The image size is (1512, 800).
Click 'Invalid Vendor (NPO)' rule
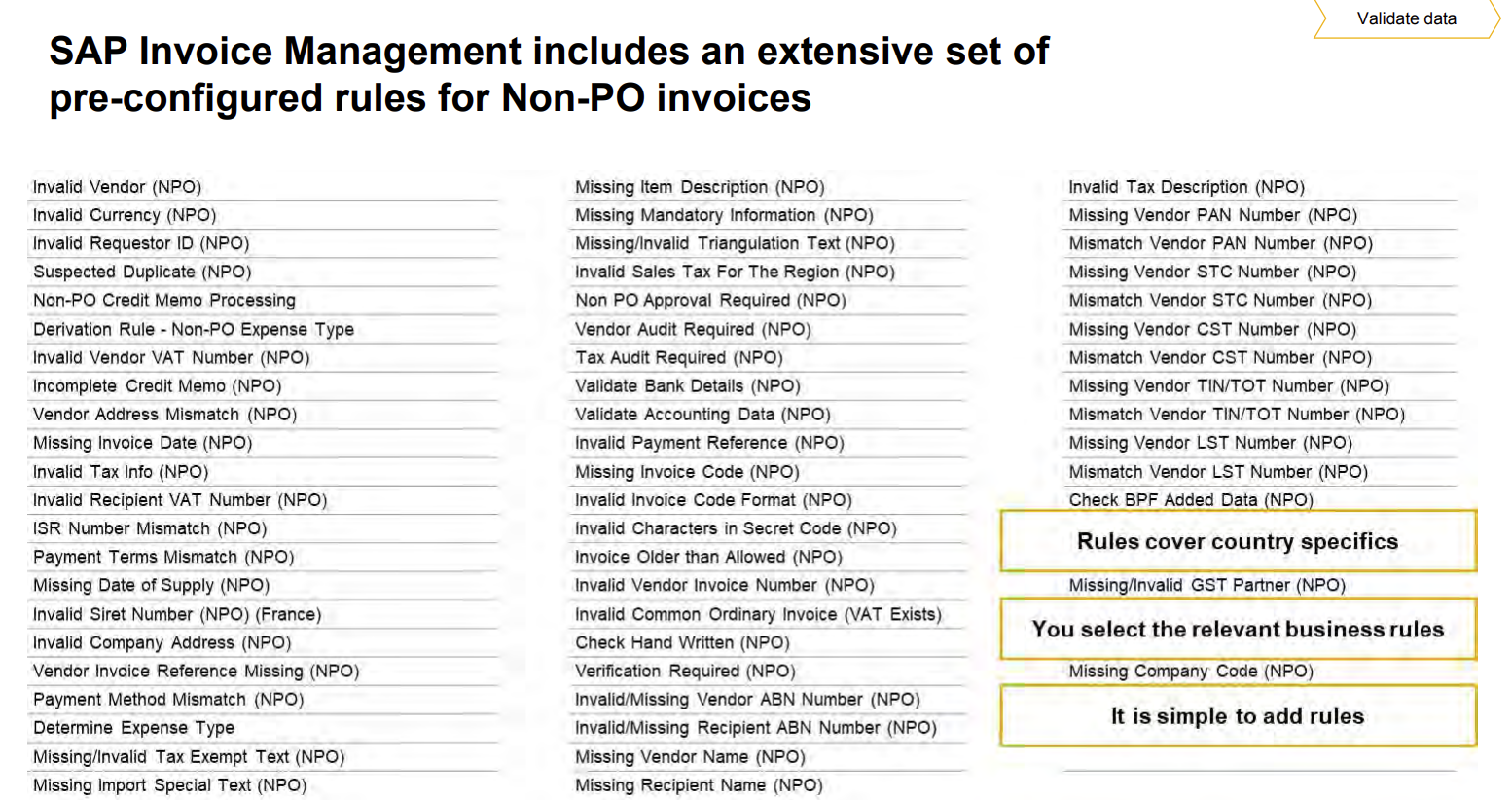coord(117,187)
